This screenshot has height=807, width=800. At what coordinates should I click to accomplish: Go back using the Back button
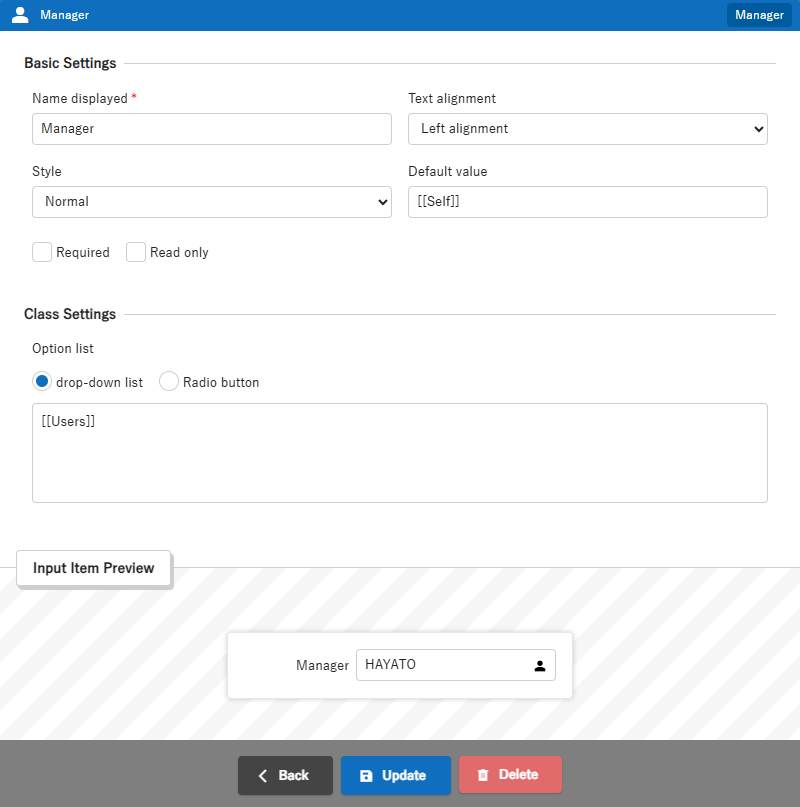[x=285, y=775]
